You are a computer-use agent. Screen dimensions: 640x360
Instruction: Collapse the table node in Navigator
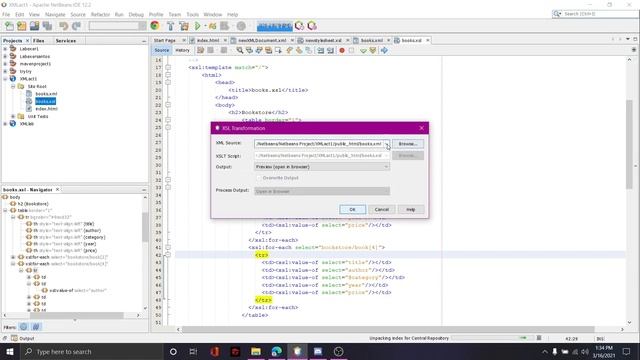click(x=5, y=210)
